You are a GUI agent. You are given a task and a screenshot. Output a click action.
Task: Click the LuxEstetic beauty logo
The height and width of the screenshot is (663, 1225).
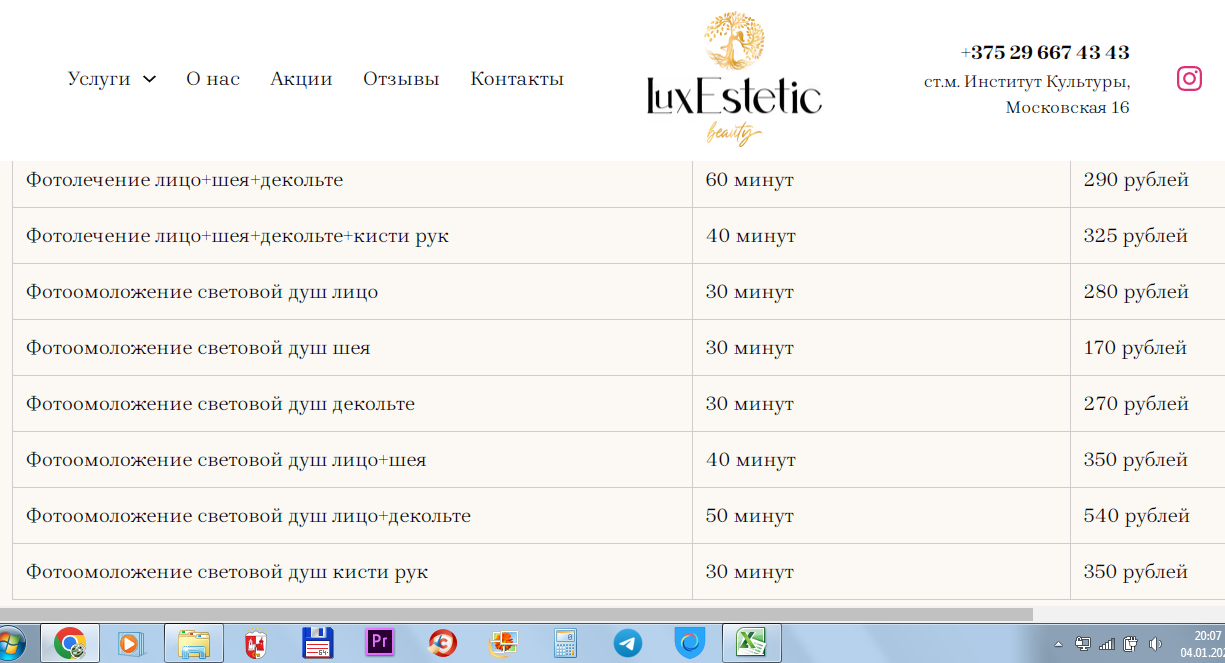[x=734, y=80]
